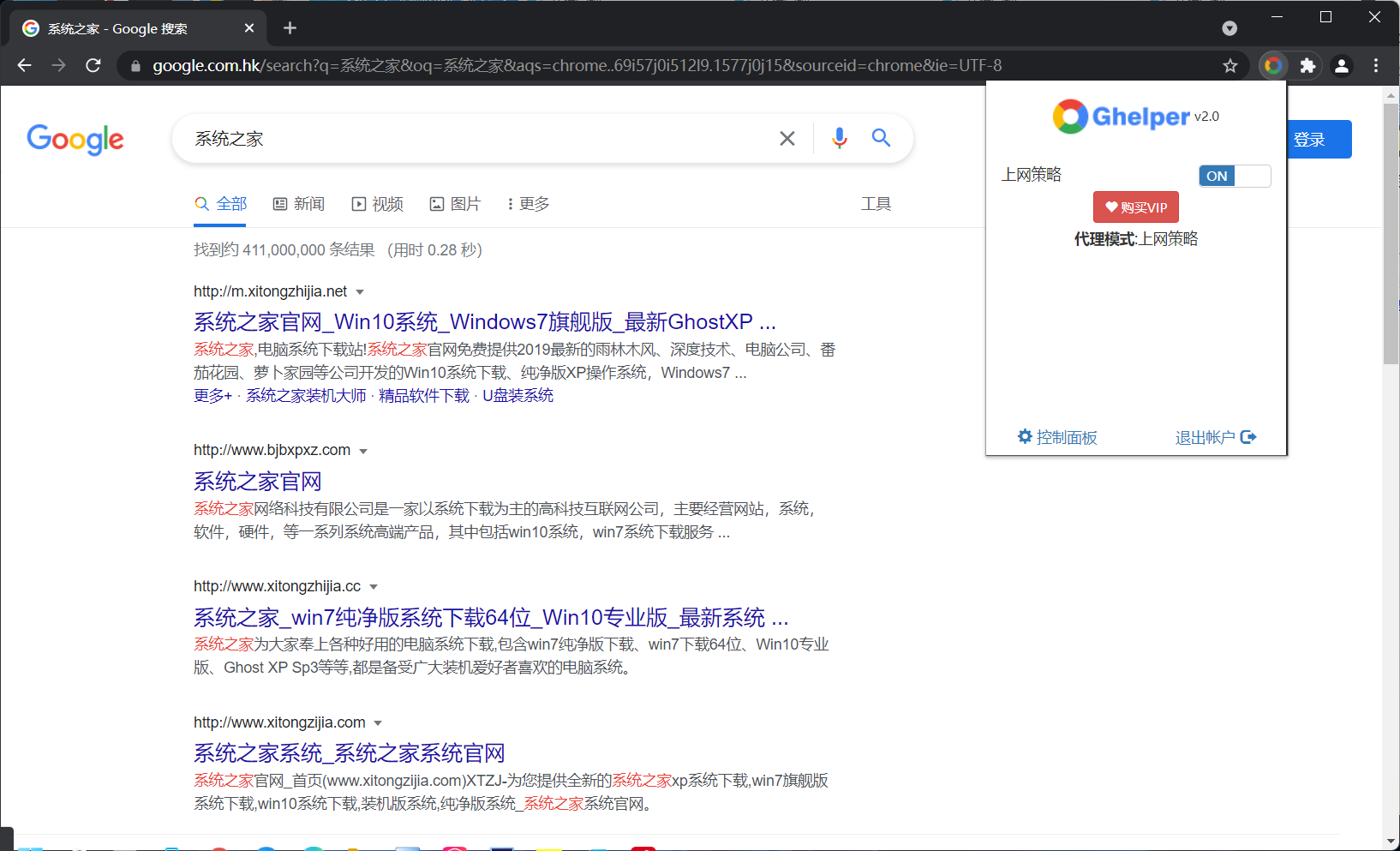Bookmark this page with the star icon

pos(1230,65)
